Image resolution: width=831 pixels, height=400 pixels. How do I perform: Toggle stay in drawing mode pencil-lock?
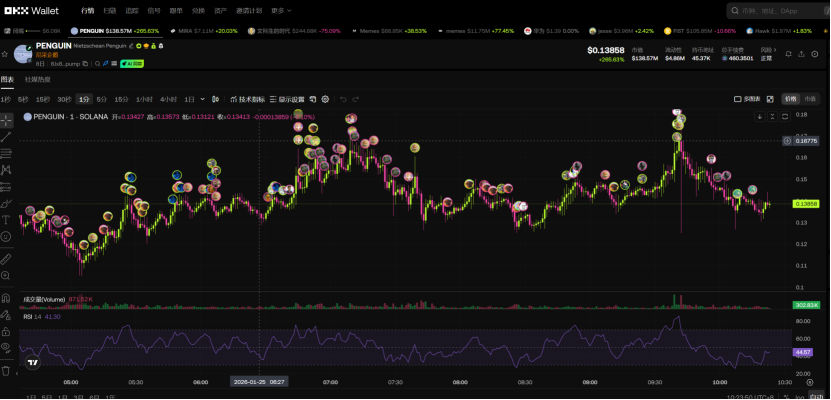tap(6, 315)
